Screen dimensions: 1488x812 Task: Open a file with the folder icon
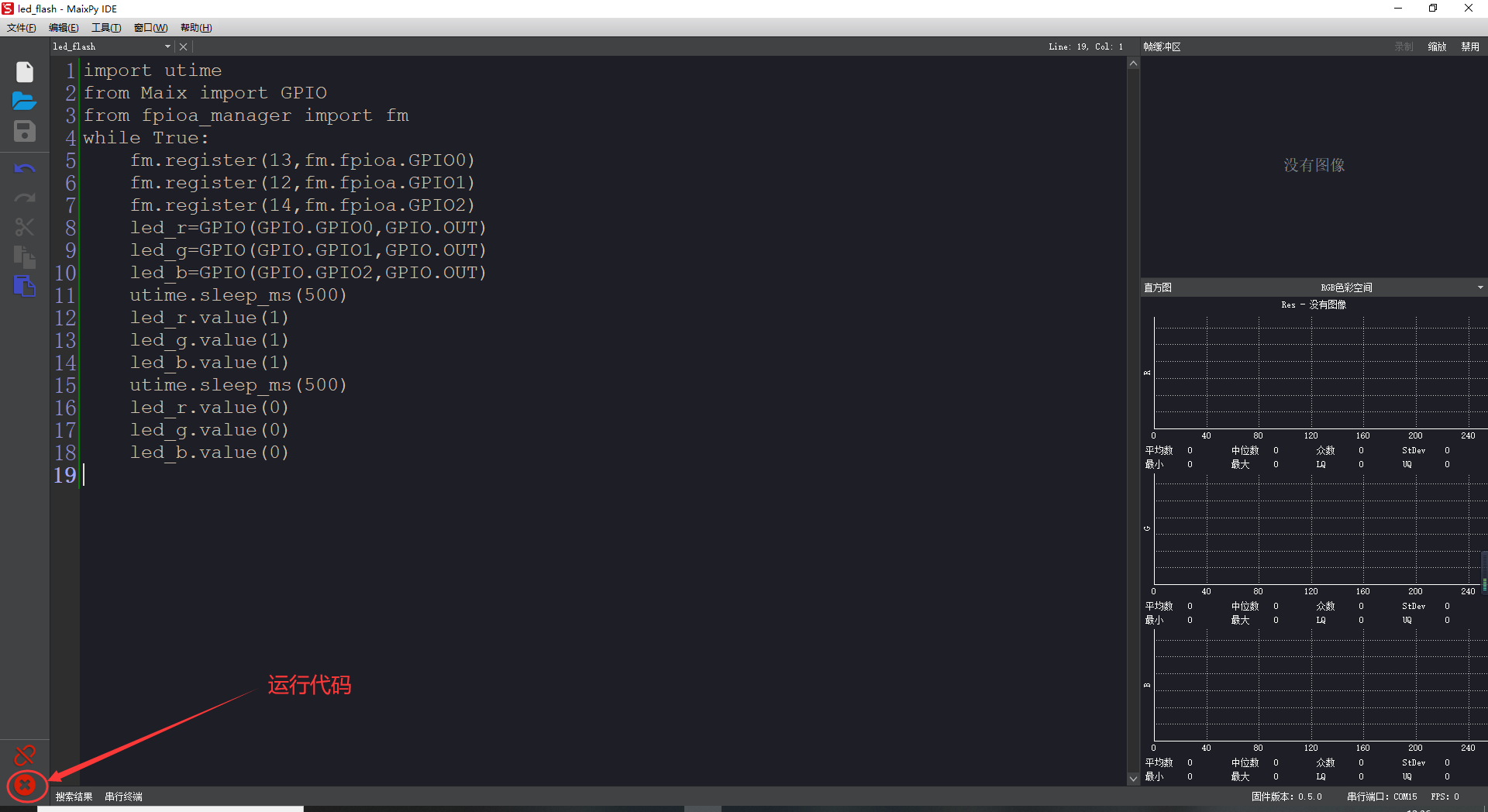25,101
